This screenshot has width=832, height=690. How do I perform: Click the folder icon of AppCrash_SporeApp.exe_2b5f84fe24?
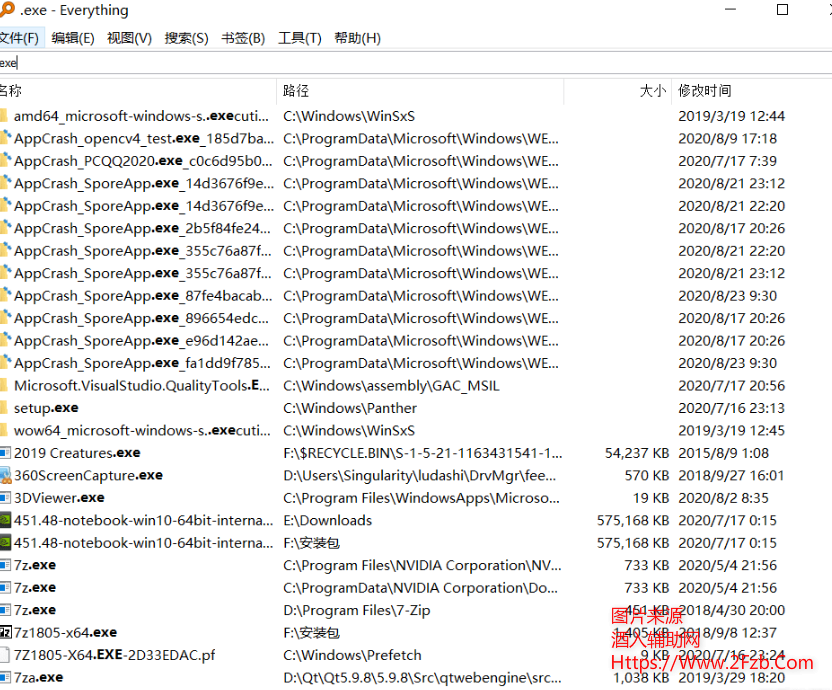[x=5, y=228]
